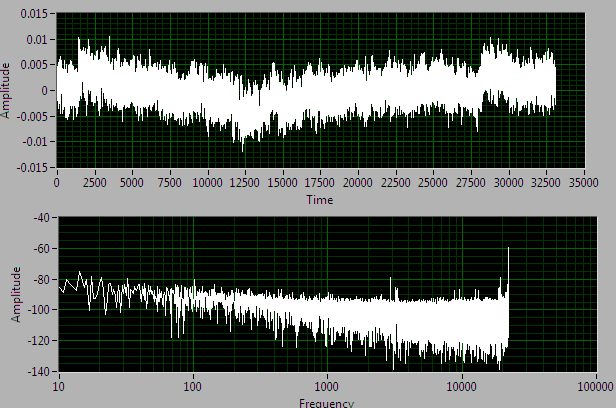Click the 20000 tick on the Time axis
Image resolution: width=616 pixels, height=408 pixels.
pyautogui.click(x=358, y=182)
